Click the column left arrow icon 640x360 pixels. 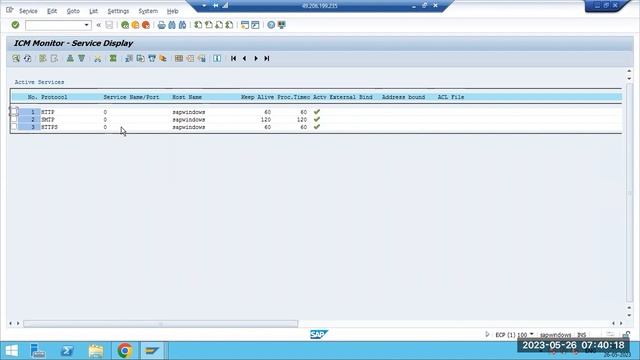pyautogui.click(x=244, y=58)
